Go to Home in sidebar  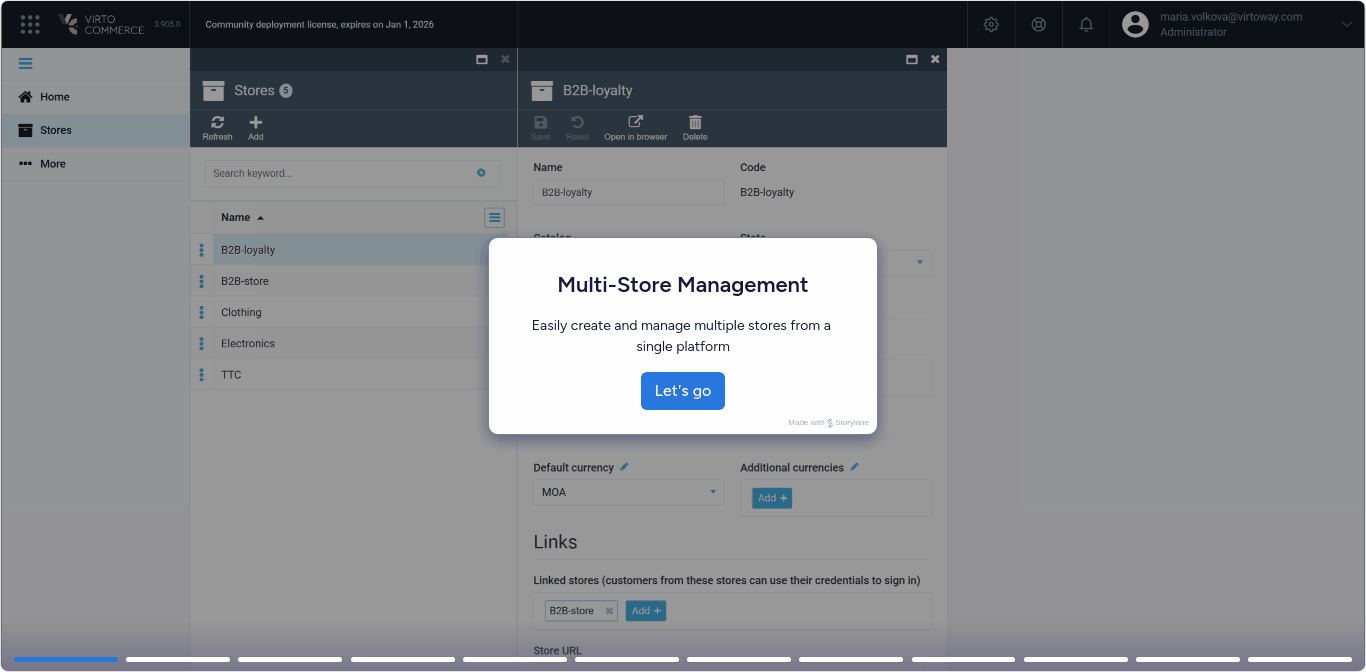(95, 97)
